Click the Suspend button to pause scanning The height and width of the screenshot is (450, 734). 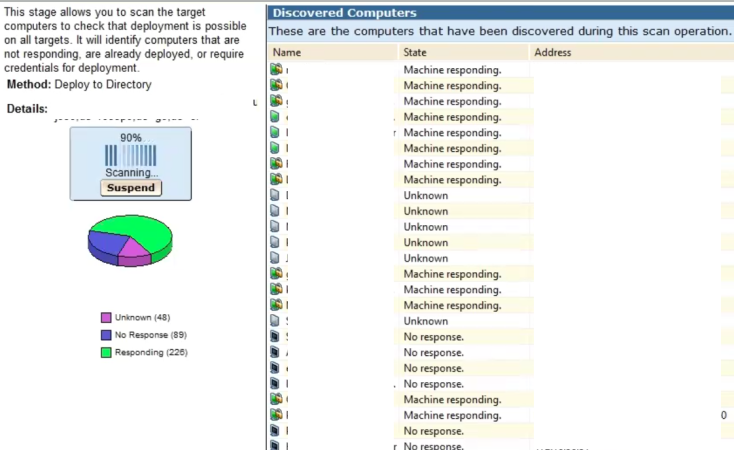(131, 188)
